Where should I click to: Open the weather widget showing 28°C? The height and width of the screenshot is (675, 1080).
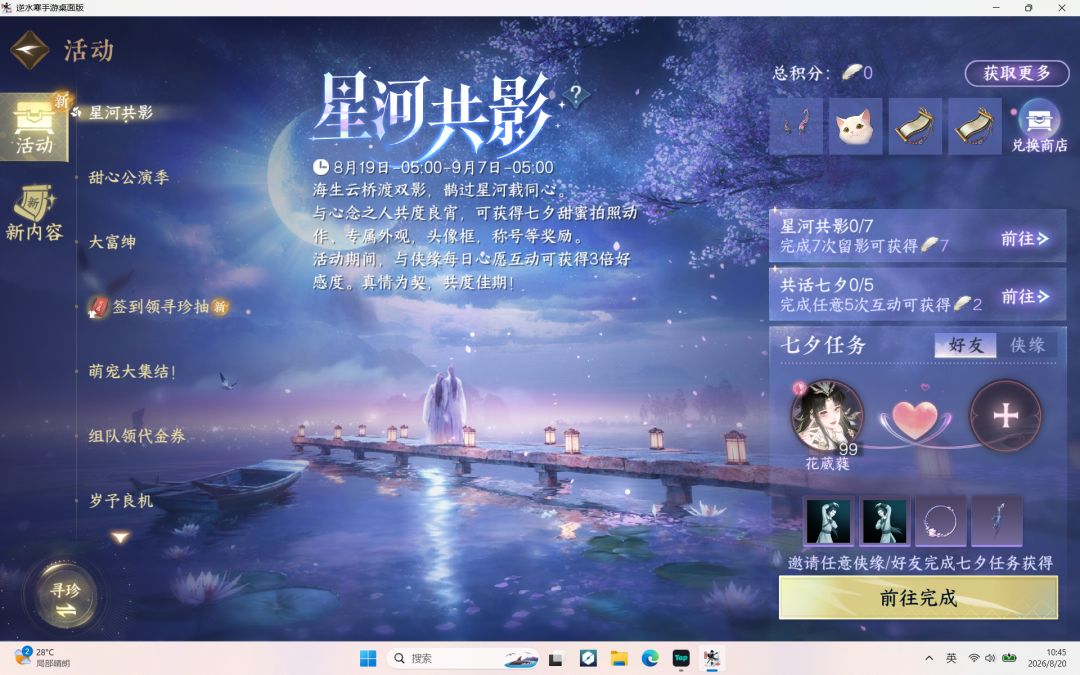pyautogui.click(x=41, y=657)
